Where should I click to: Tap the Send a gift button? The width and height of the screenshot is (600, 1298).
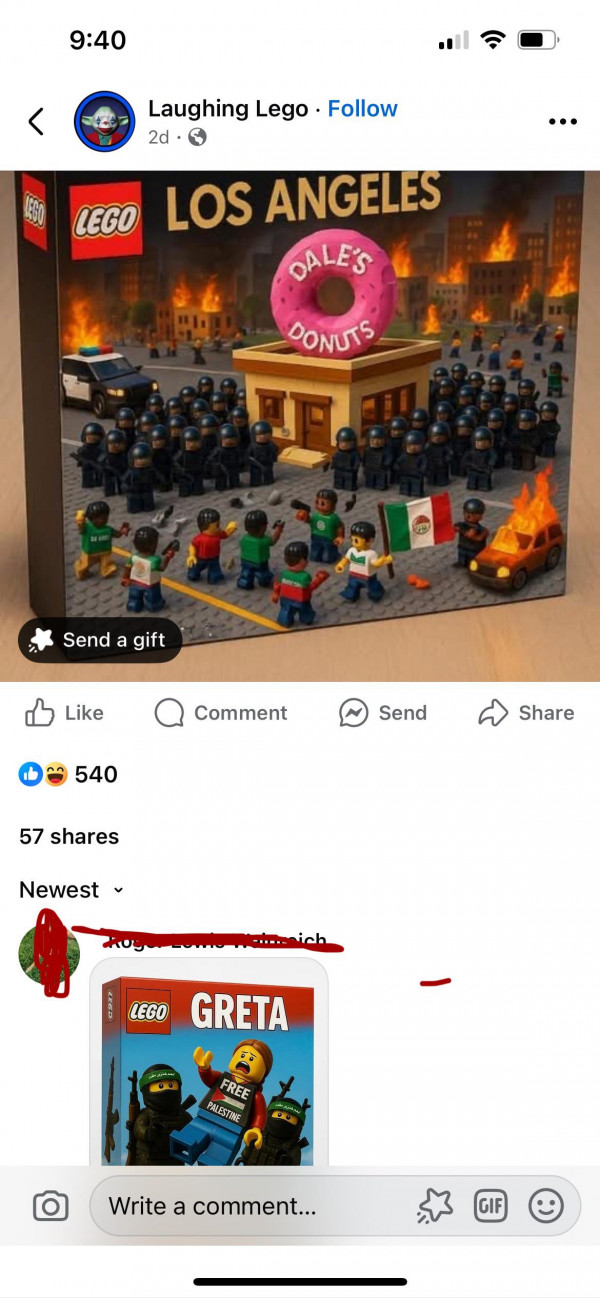point(100,640)
